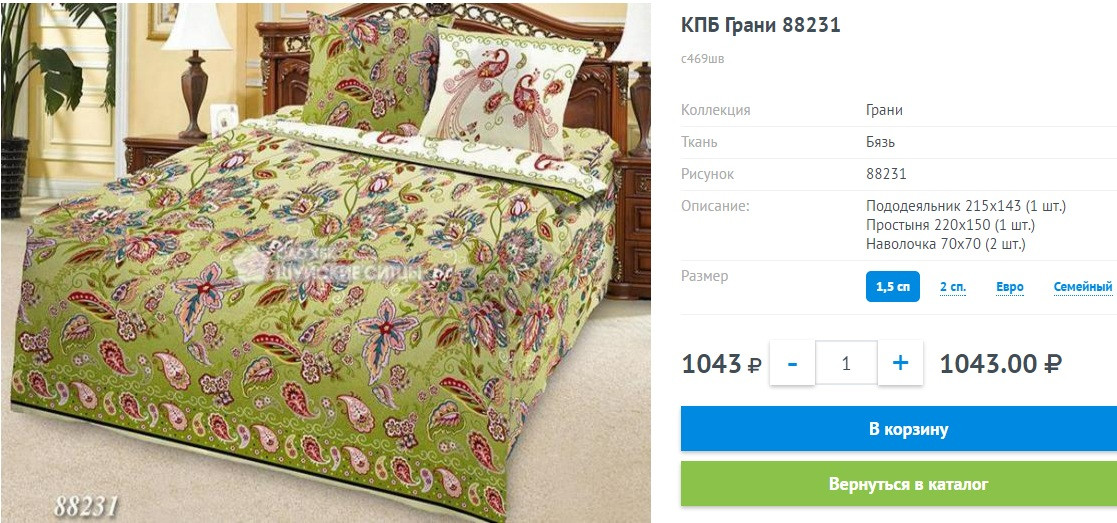
Task: Click the Пододеяльник 215х143 description line
Action: (x=965, y=207)
